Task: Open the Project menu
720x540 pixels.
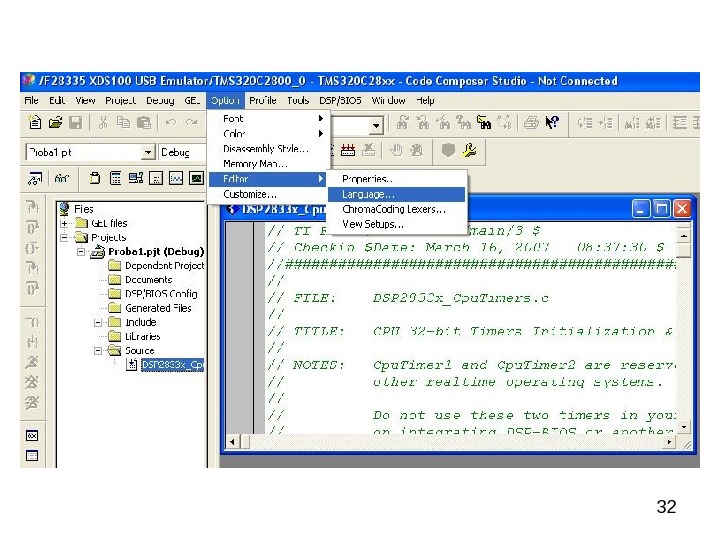Action: 120,101
